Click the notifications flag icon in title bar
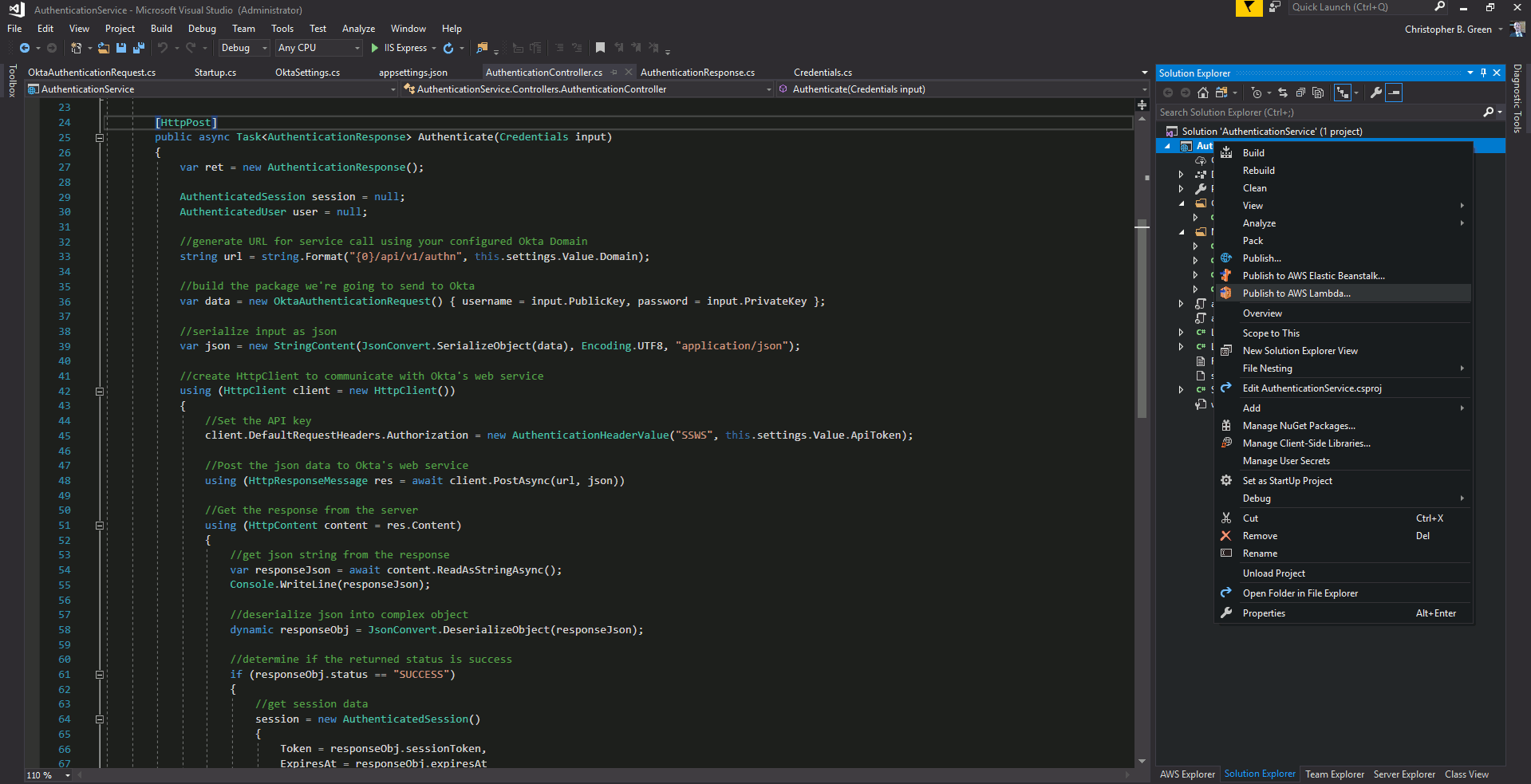This screenshot has height=784, width=1531. click(1249, 8)
